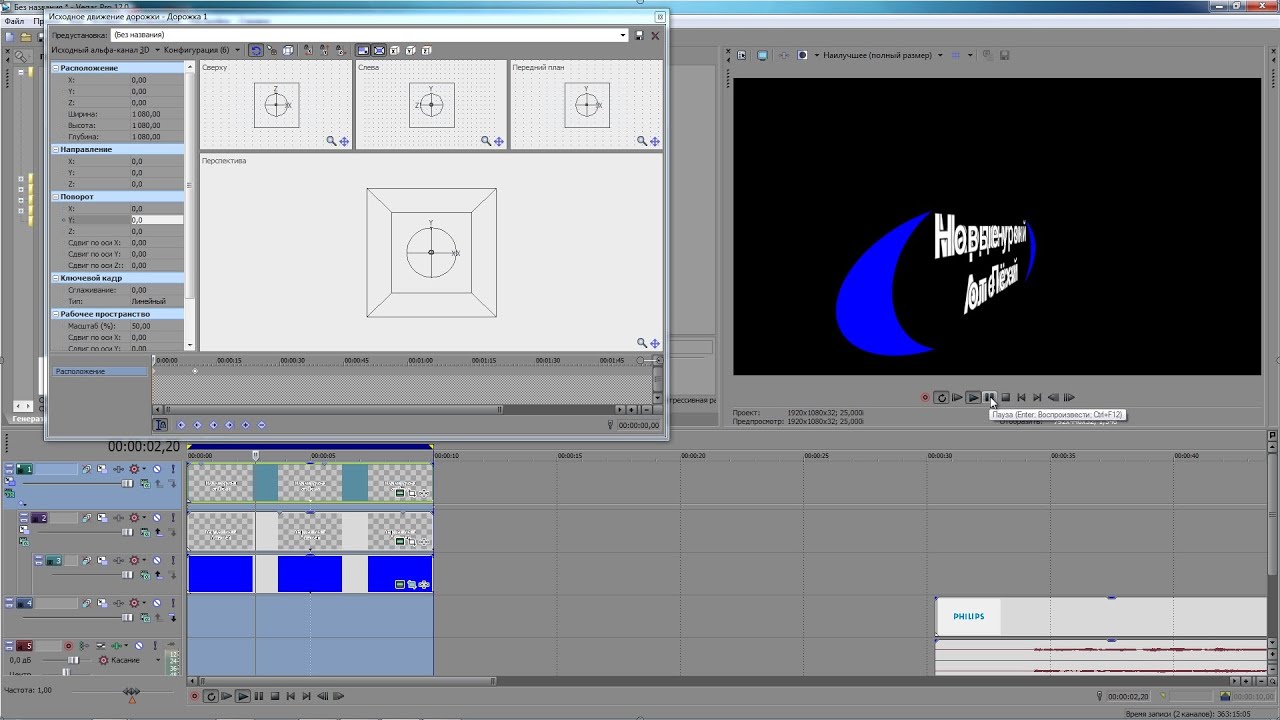The height and width of the screenshot is (720, 1280).
Task: Open event pan/crop on blue clip
Action: (x=412, y=585)
